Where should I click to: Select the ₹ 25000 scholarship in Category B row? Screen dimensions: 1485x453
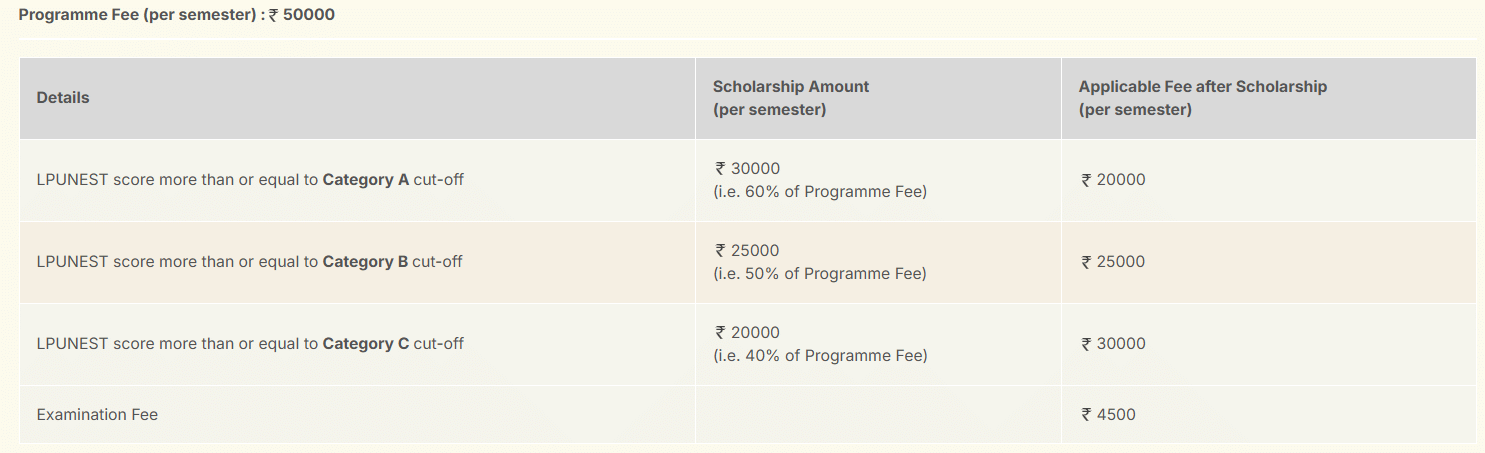click(747, 251)
